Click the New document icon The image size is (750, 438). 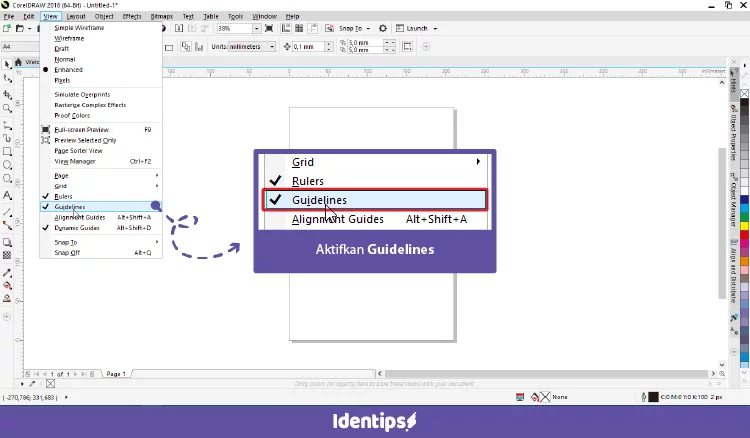pos(7,29)
